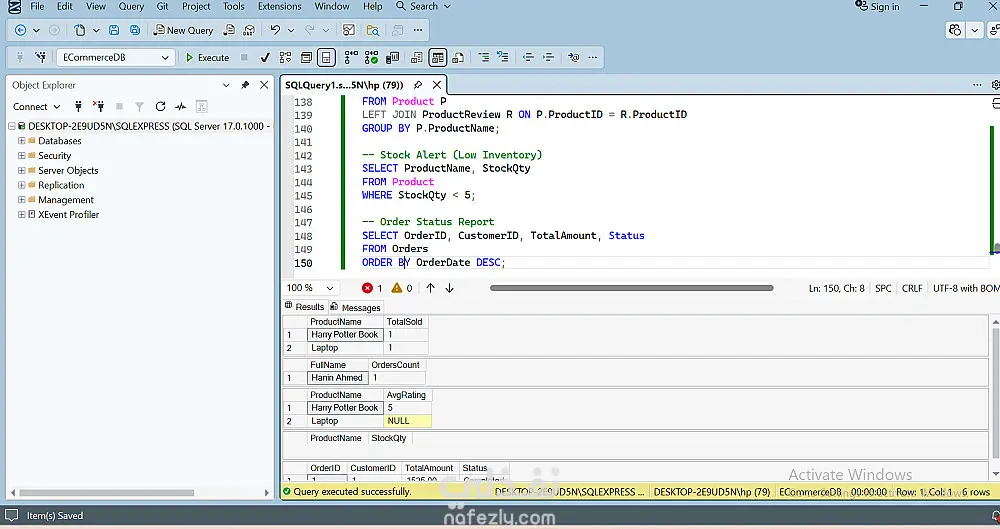The height and width of the screenshot is (529, 1000).
Task: Select the Hanin Ahmed FullName cell
Action: tap(337, 378)
